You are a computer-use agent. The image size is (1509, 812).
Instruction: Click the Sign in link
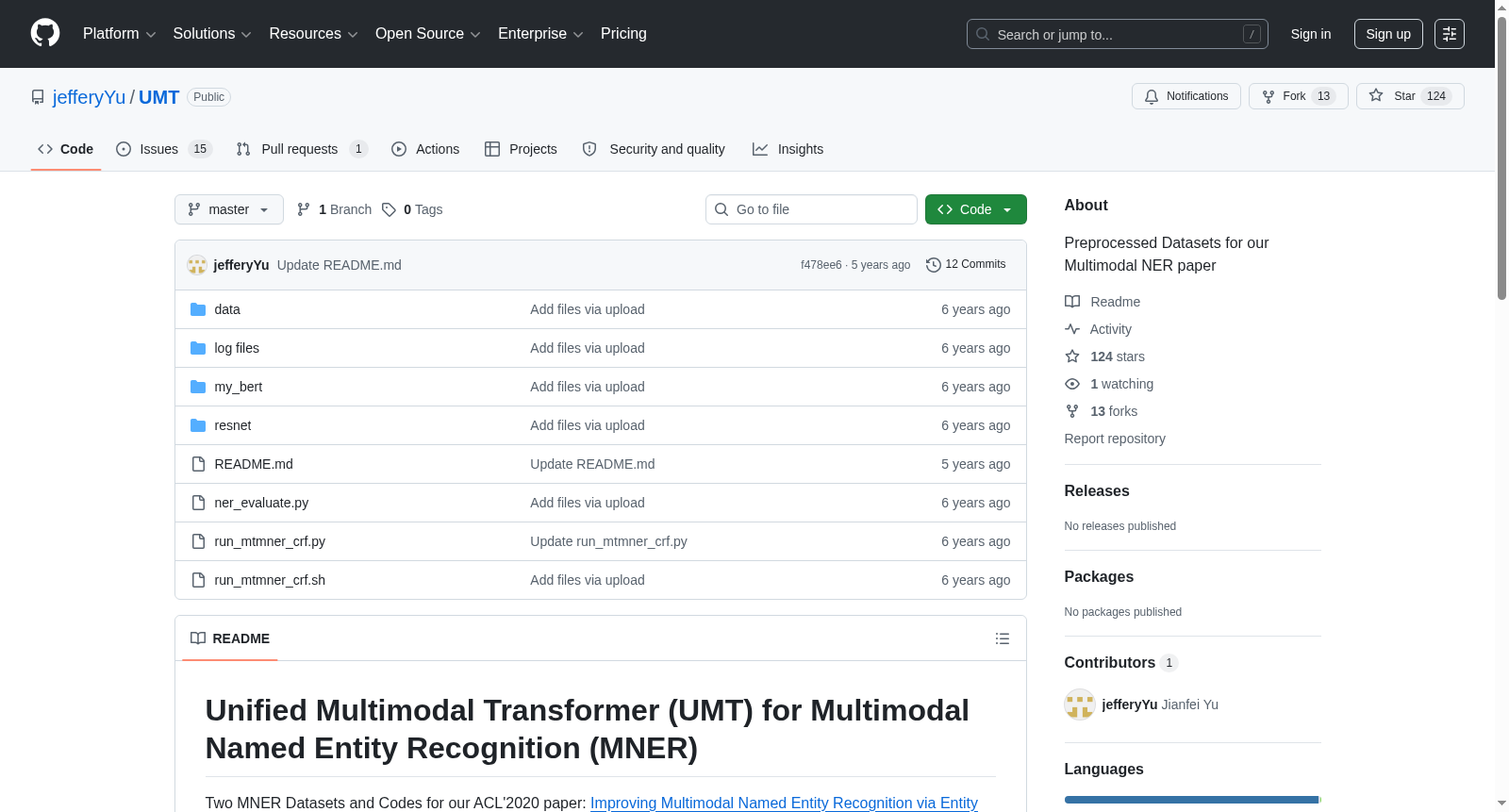(1311, 34)
